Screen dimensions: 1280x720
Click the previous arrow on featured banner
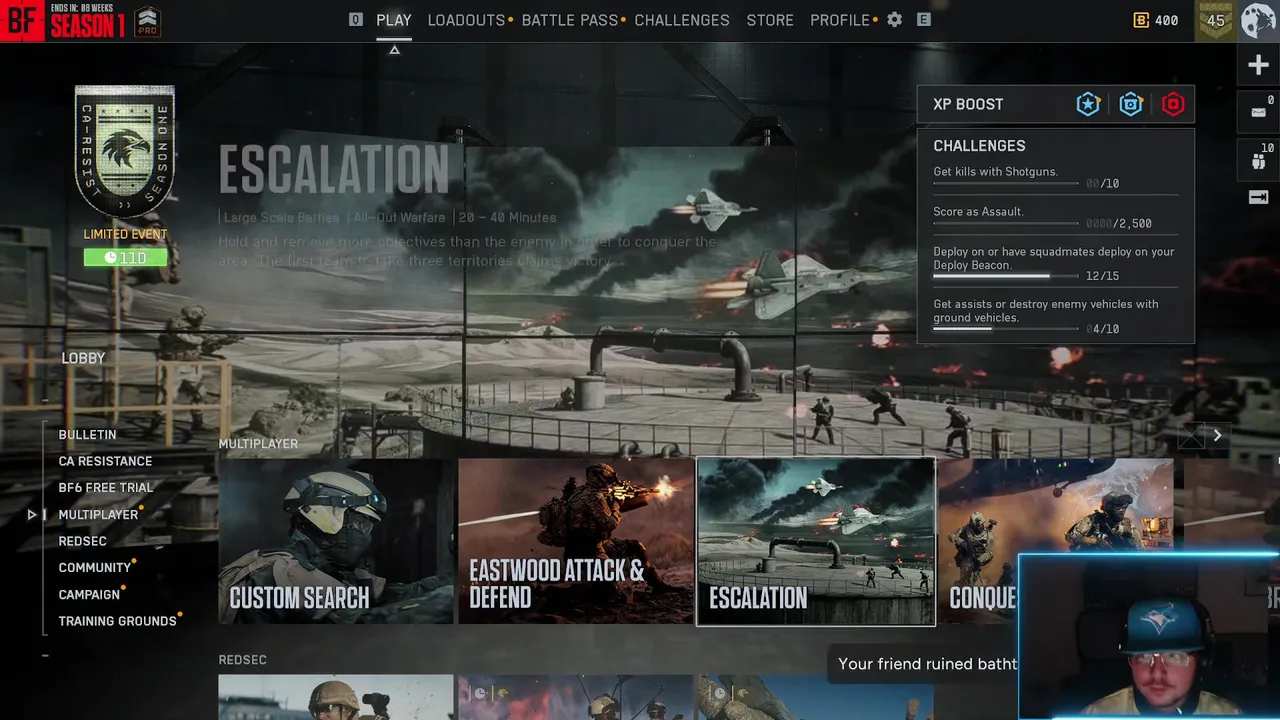click(x=1190, y=435)
